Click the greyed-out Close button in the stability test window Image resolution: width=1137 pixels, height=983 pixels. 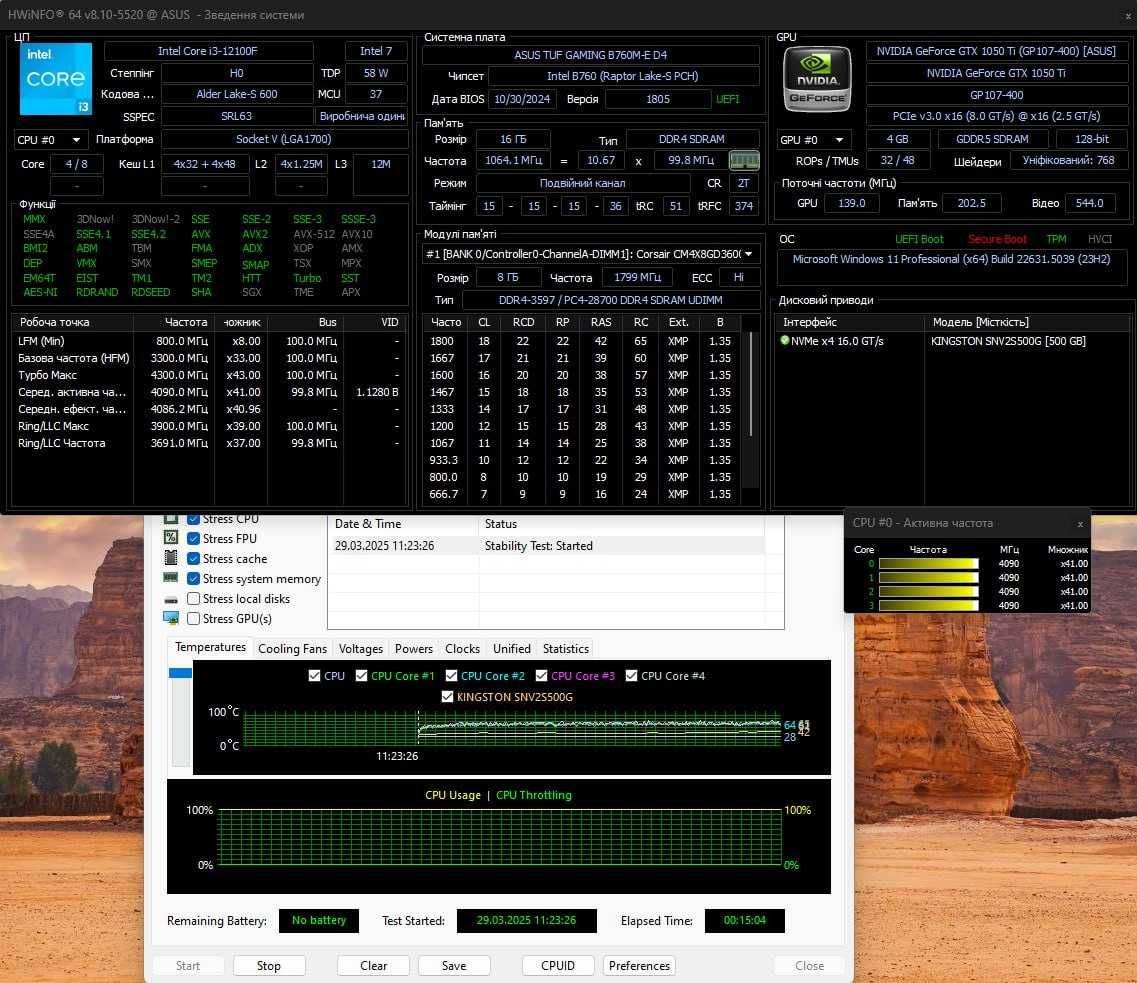point(809,966)
